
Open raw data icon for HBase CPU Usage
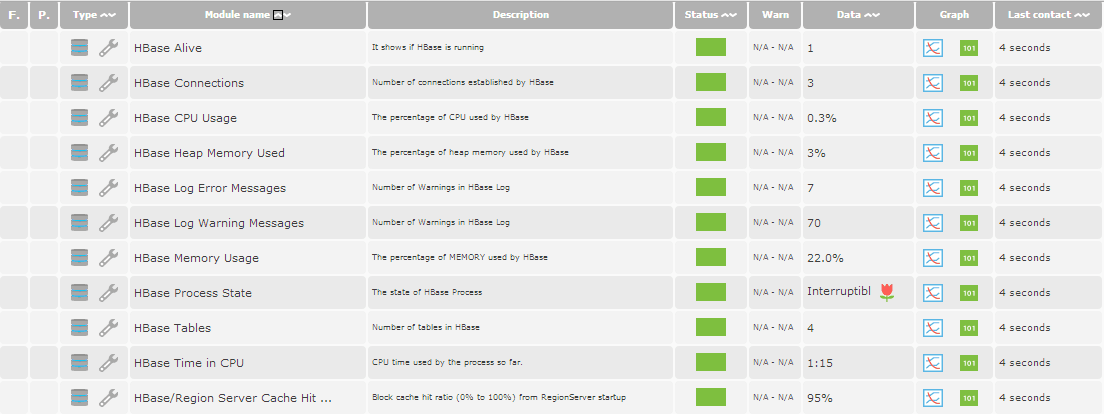point(969,118)
